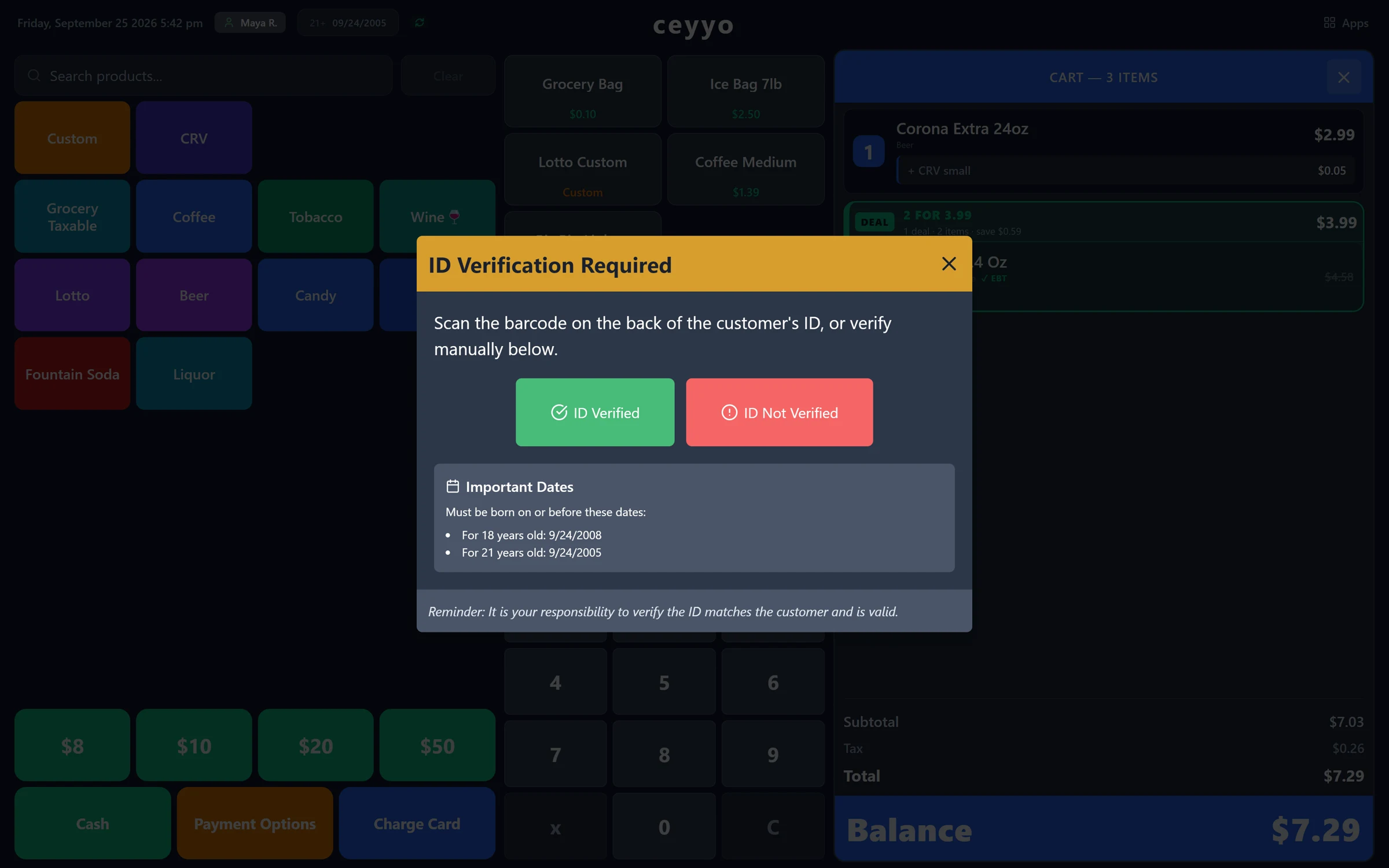The width and height of the screenshot is (1389, 868).
Task: Select the CRV category tile
Action: pos(194,138)
